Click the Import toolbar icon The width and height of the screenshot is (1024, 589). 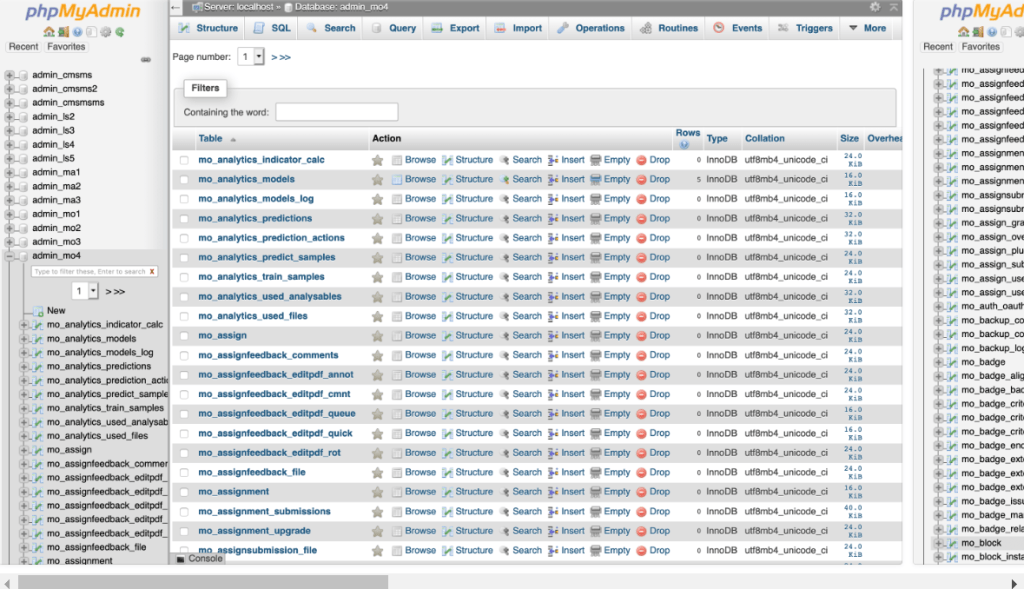pyautogui.click(x=500, y=27)
